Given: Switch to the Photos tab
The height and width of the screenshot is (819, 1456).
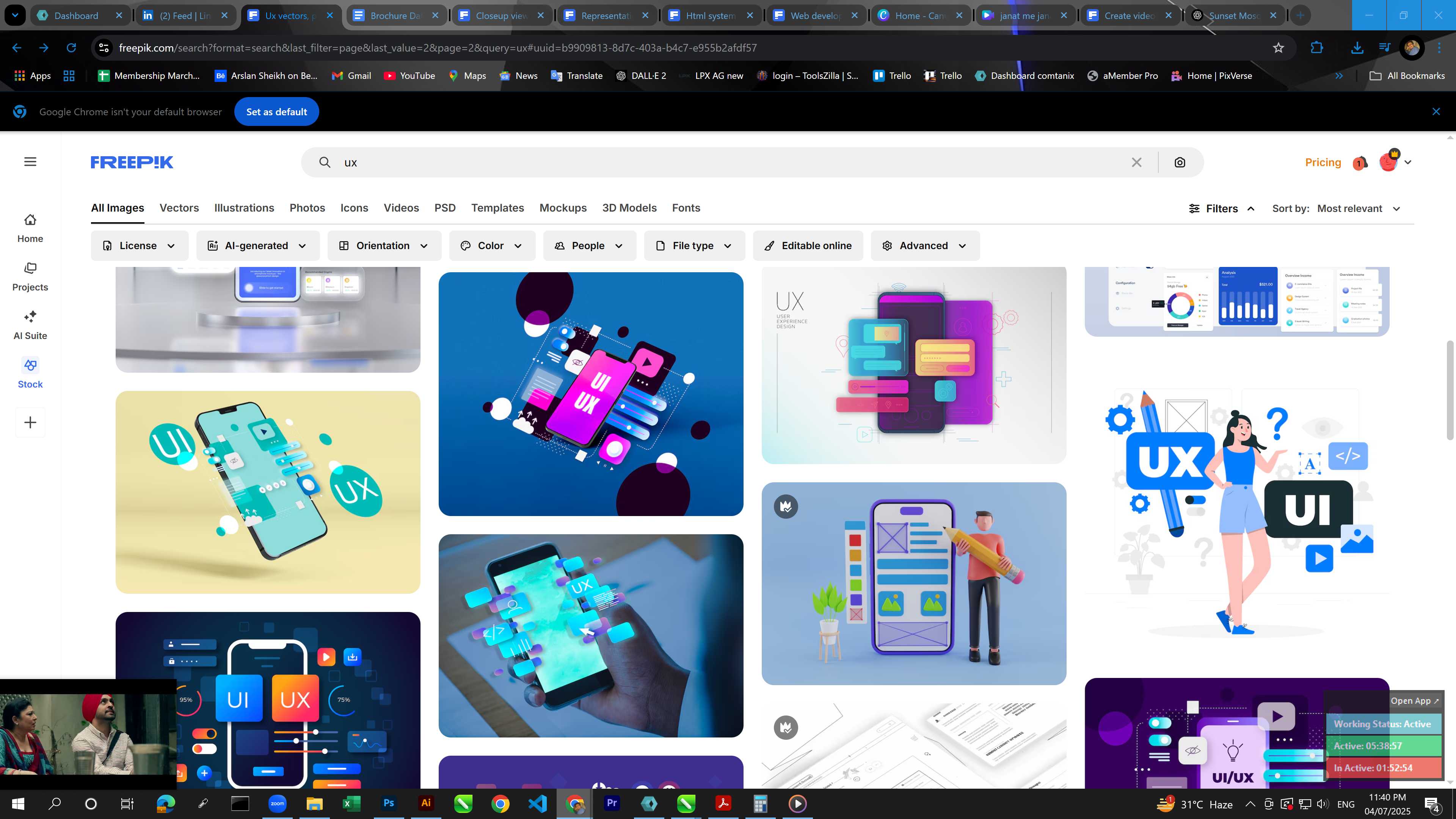Looking at the screenshot, I should click(x=308, y=208).
